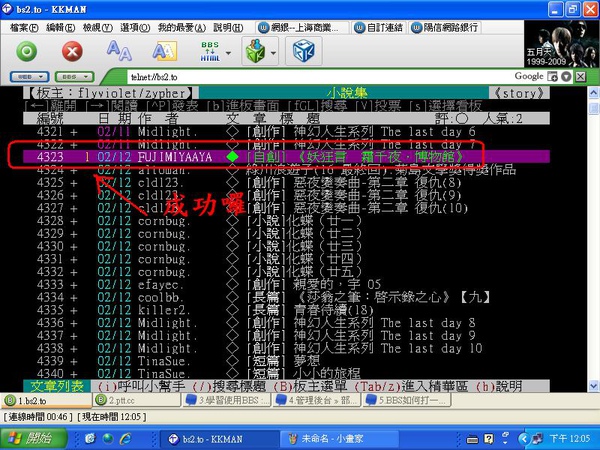Click the red disconnect X button
This screenshot has height=450, width=600.
72,51
